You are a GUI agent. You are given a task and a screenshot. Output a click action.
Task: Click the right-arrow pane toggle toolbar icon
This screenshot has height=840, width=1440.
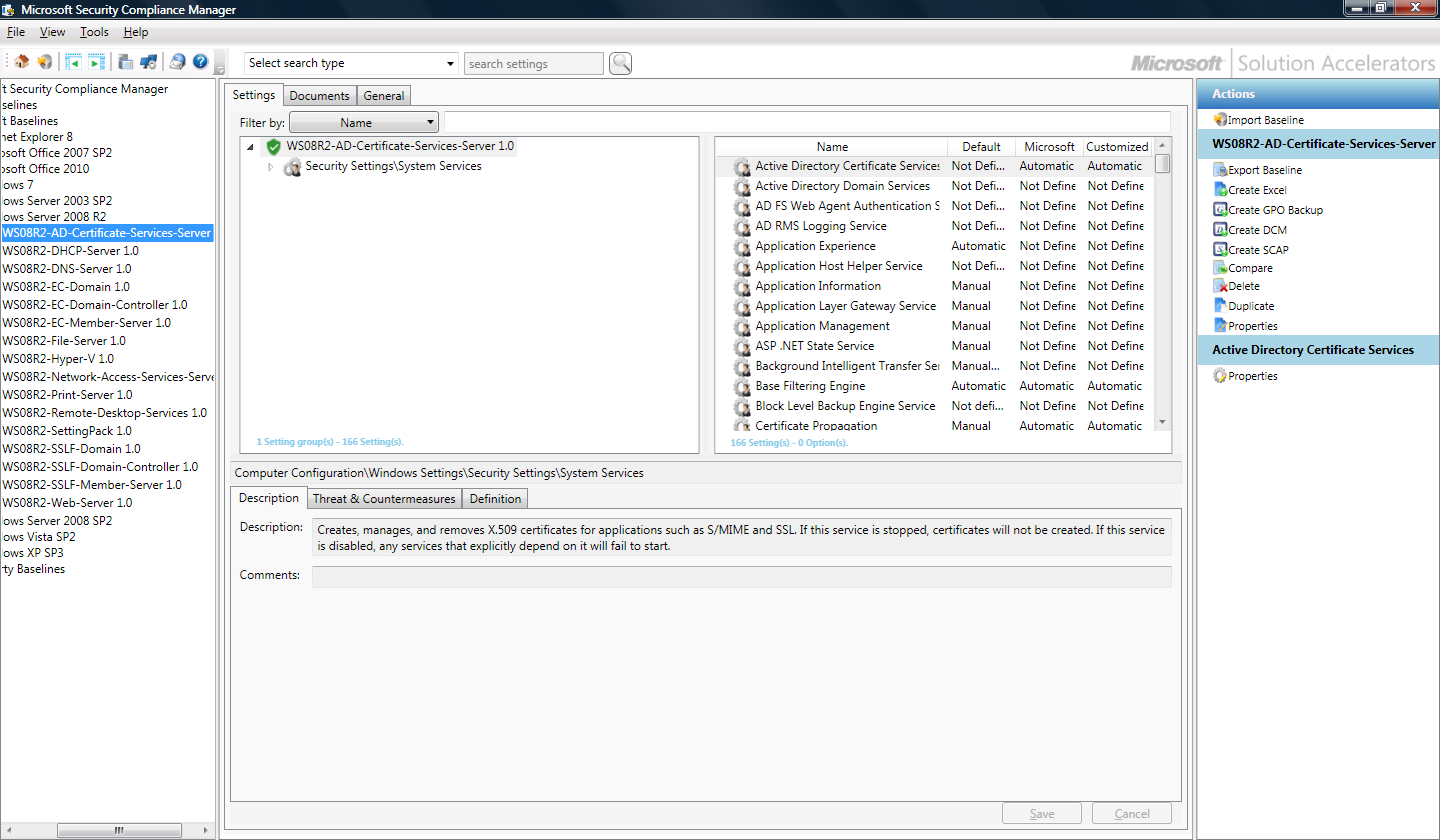coord(96,62)
